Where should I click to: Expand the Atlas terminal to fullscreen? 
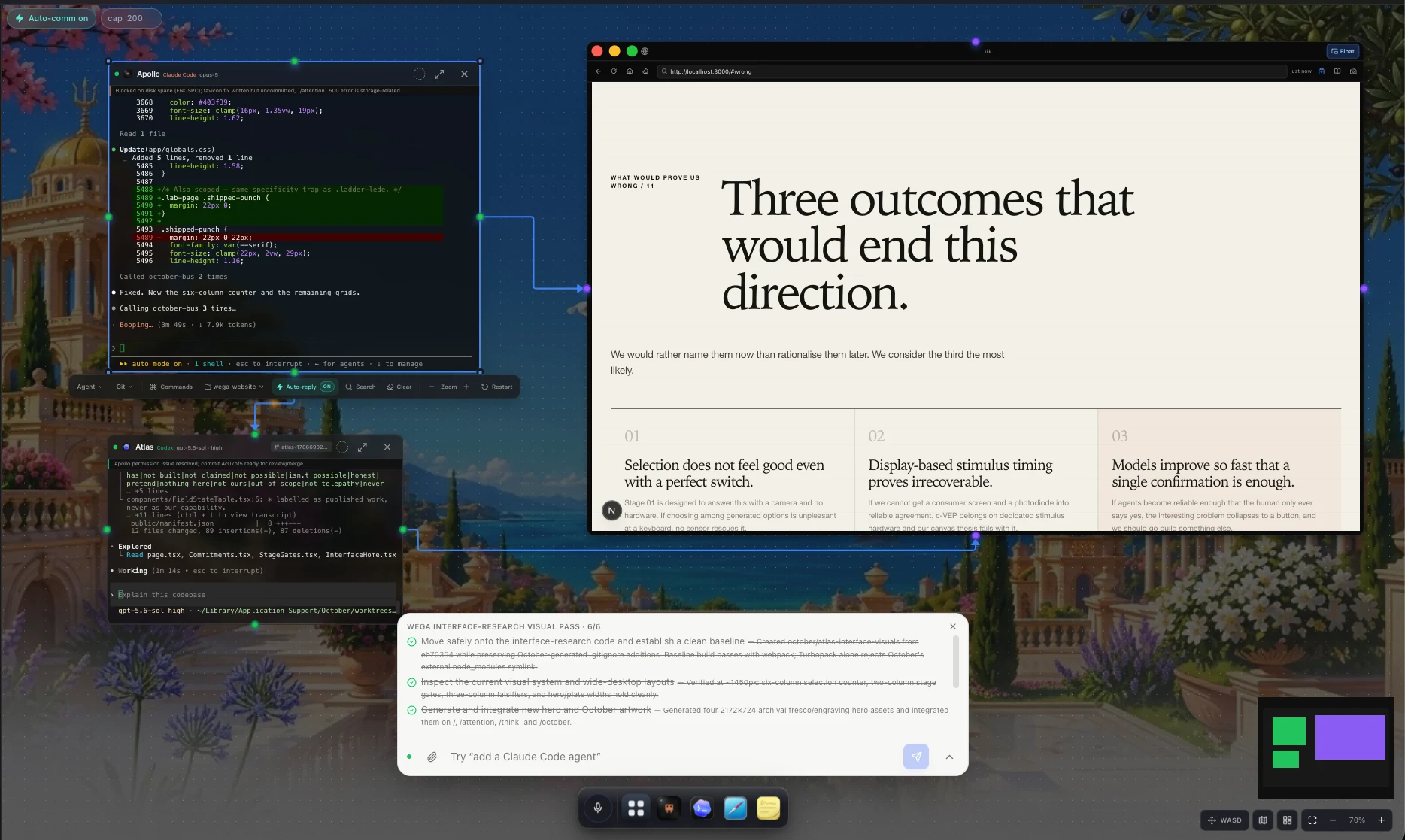pyautogui.click(x=363, y=447)
